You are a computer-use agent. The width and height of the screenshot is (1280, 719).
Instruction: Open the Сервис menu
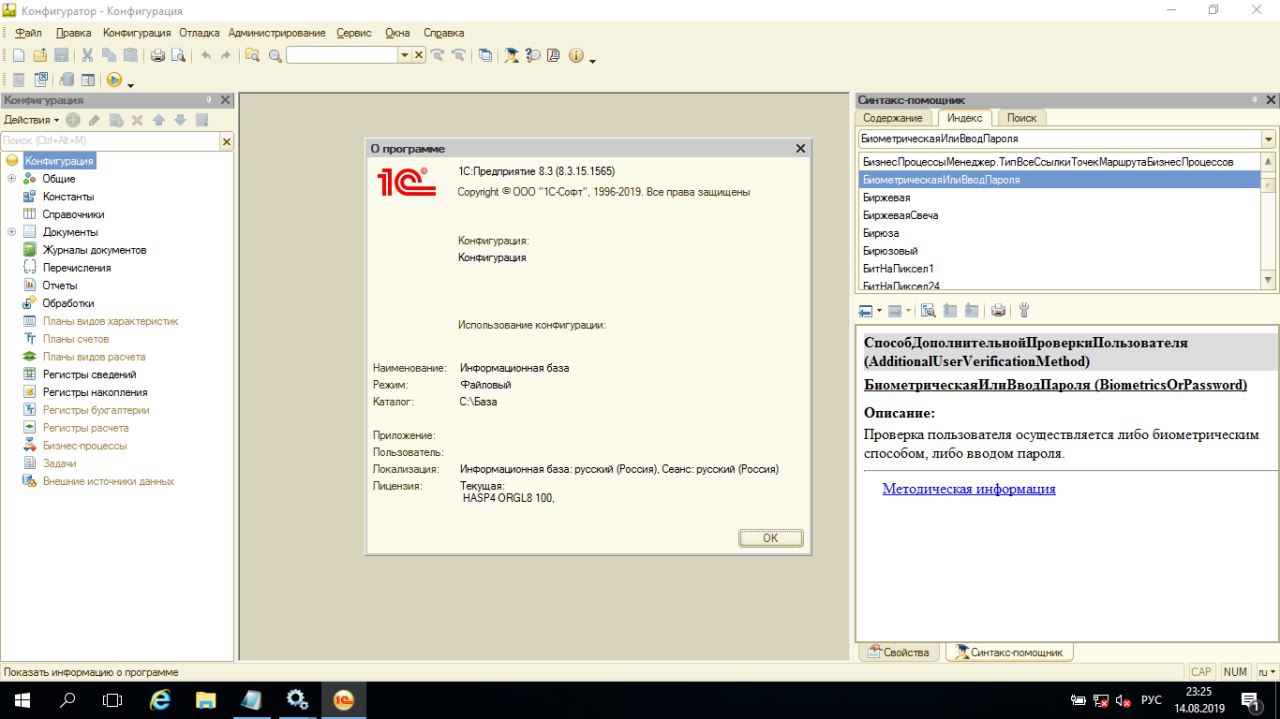click(354, 33)
